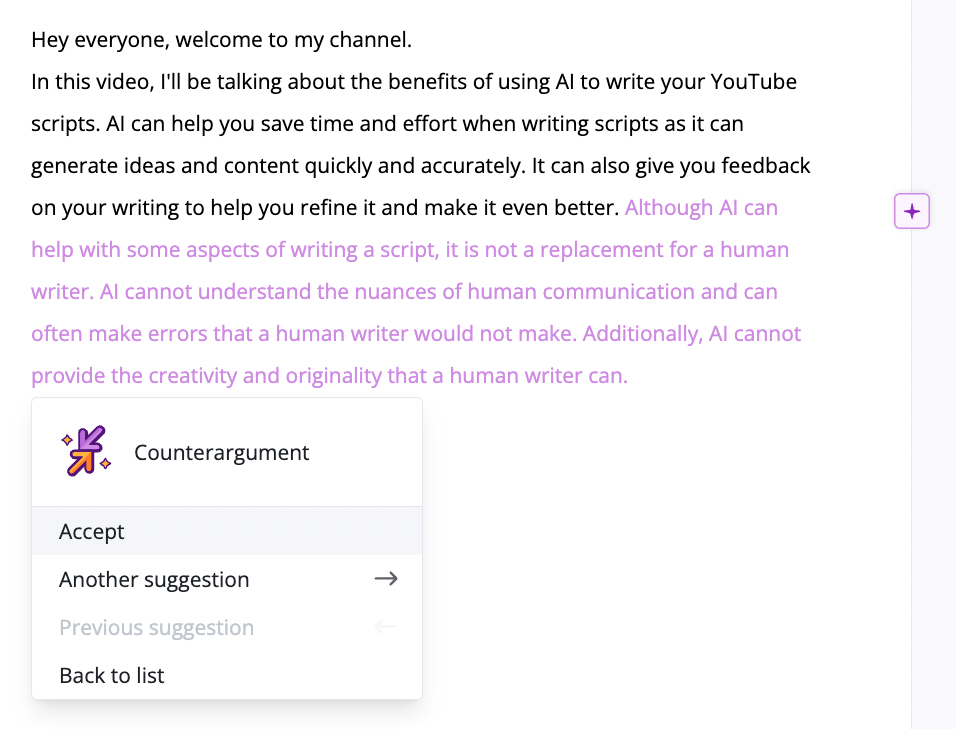This screenshot has height=729, width=956.
Task: Select the purple AI-suggested text
Action: click(400, 291)
